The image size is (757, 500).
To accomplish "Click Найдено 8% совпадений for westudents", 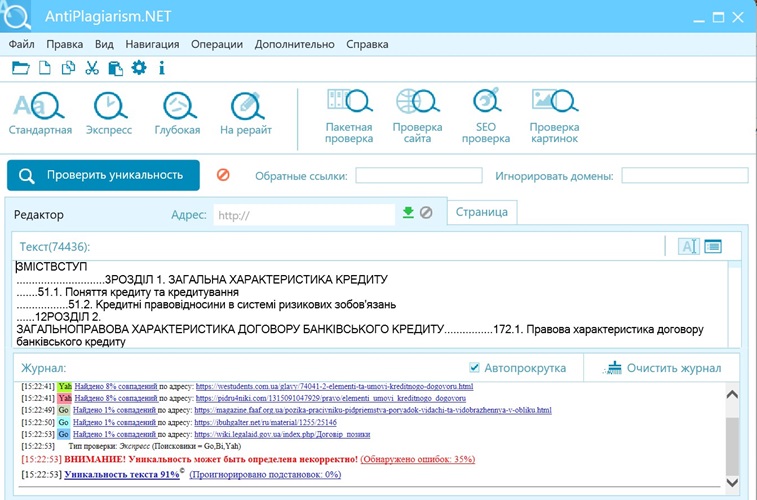I will pos(116,387).
